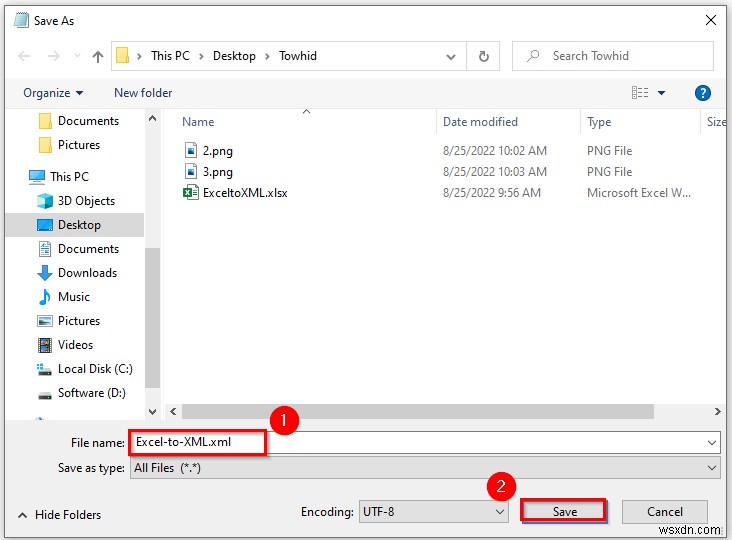732x540 pixels.
Task: Expand the address bar history dropdown
Action: point(450,56)
